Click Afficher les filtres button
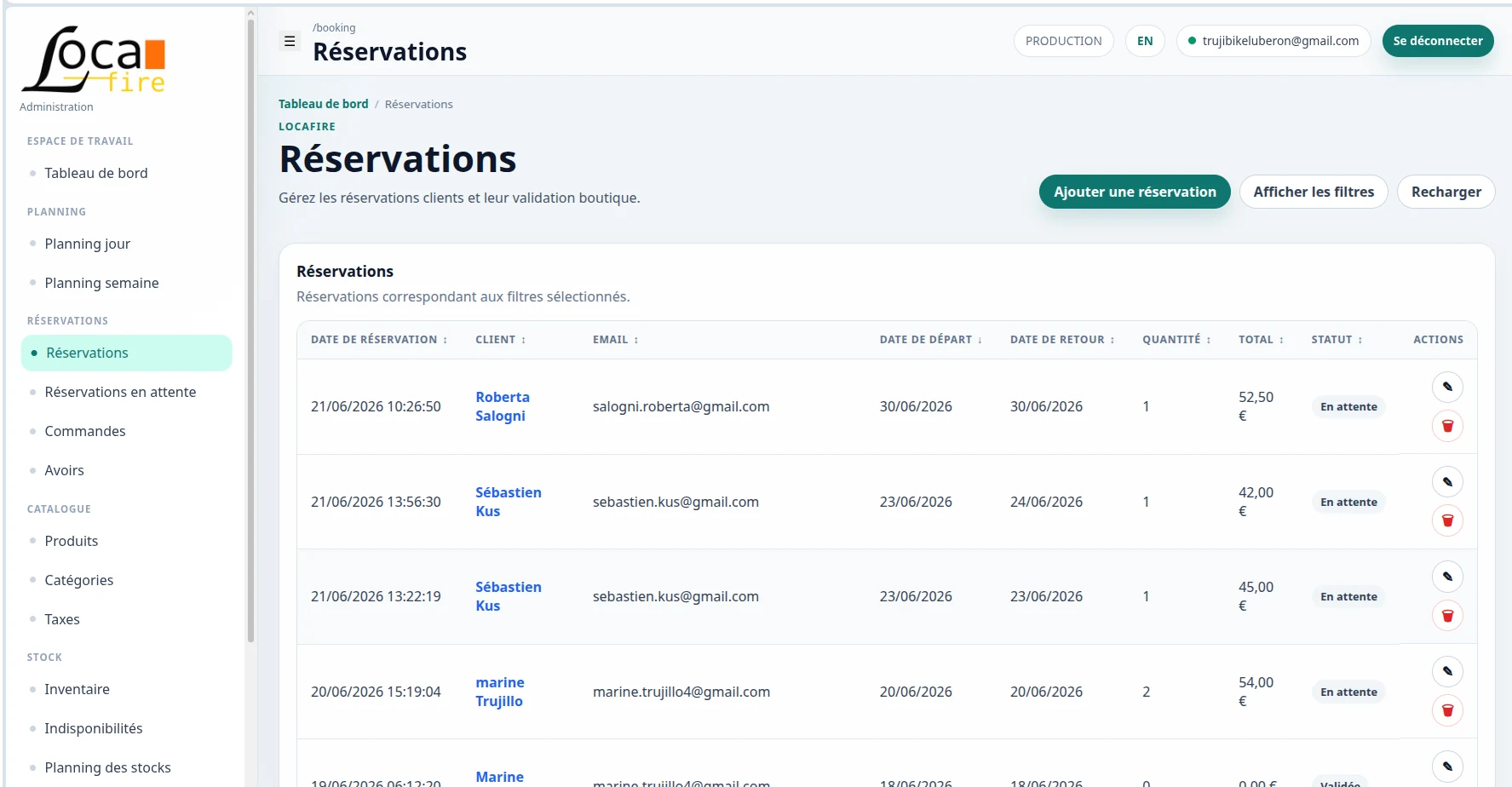Viewport: 1512px width, 787px height. 1314,192
